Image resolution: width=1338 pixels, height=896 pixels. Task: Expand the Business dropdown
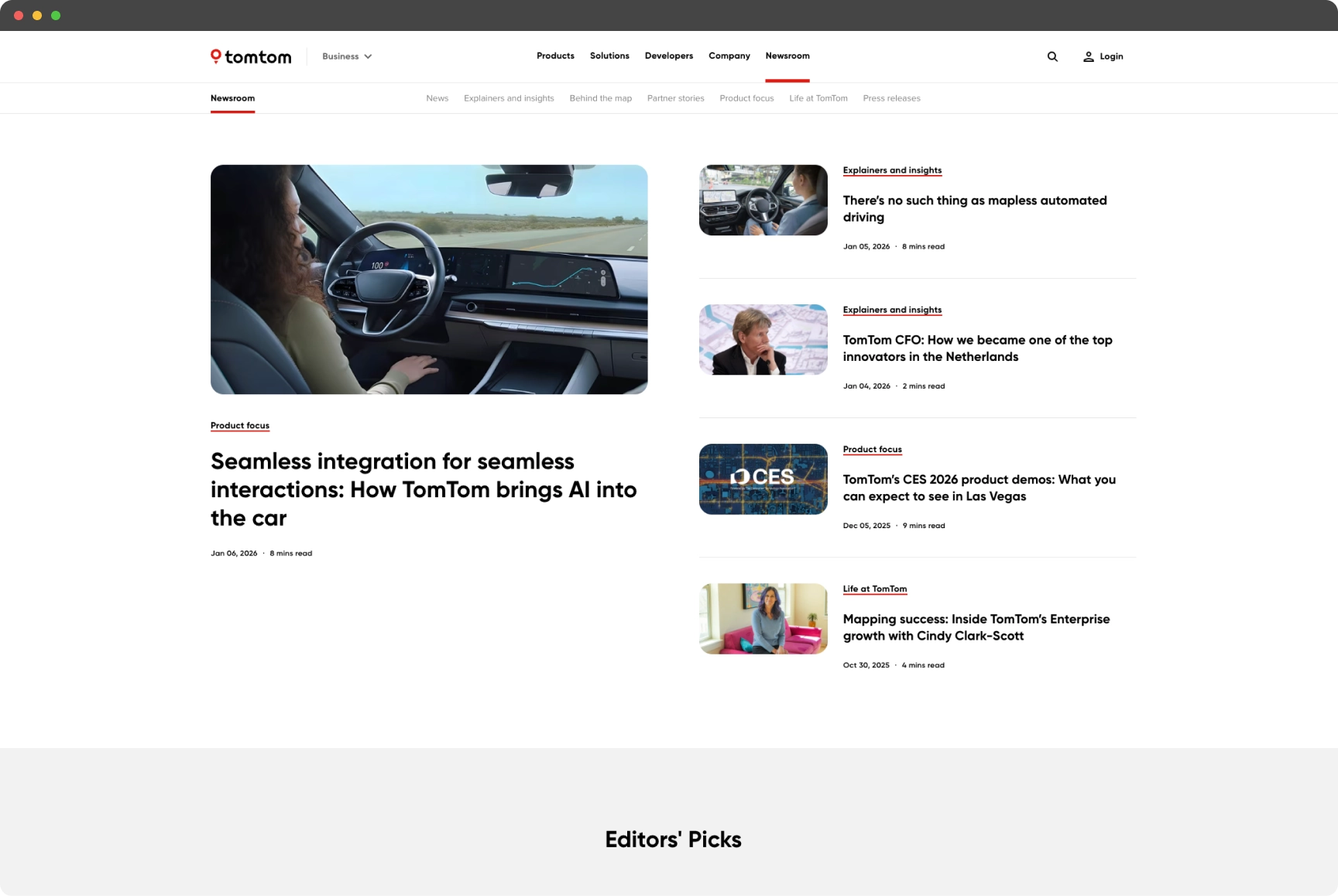347,57
